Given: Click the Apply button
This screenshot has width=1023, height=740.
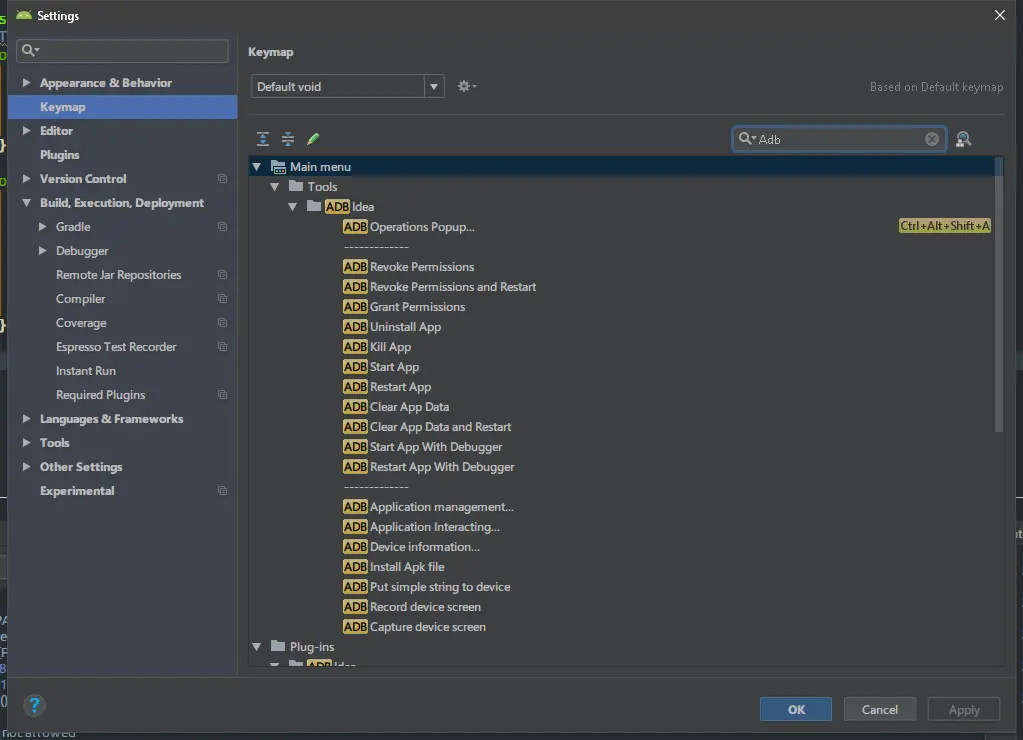Looking at the screenshot, I should [964, 709].
